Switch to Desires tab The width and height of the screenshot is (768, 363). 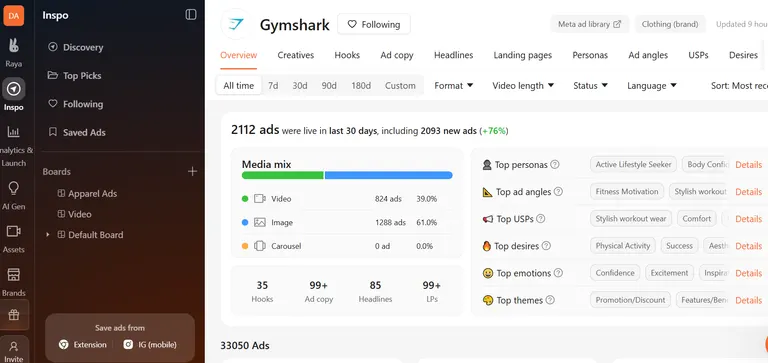pos(743,55)
